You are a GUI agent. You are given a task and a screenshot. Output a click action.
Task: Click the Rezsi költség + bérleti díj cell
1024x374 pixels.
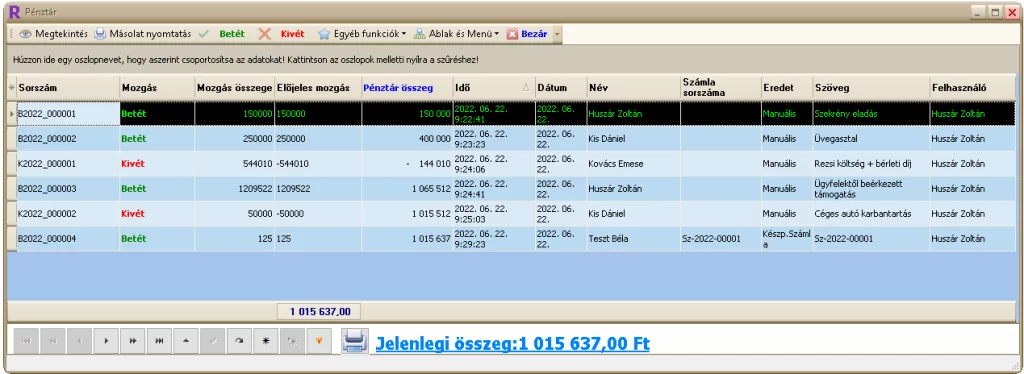871,163
